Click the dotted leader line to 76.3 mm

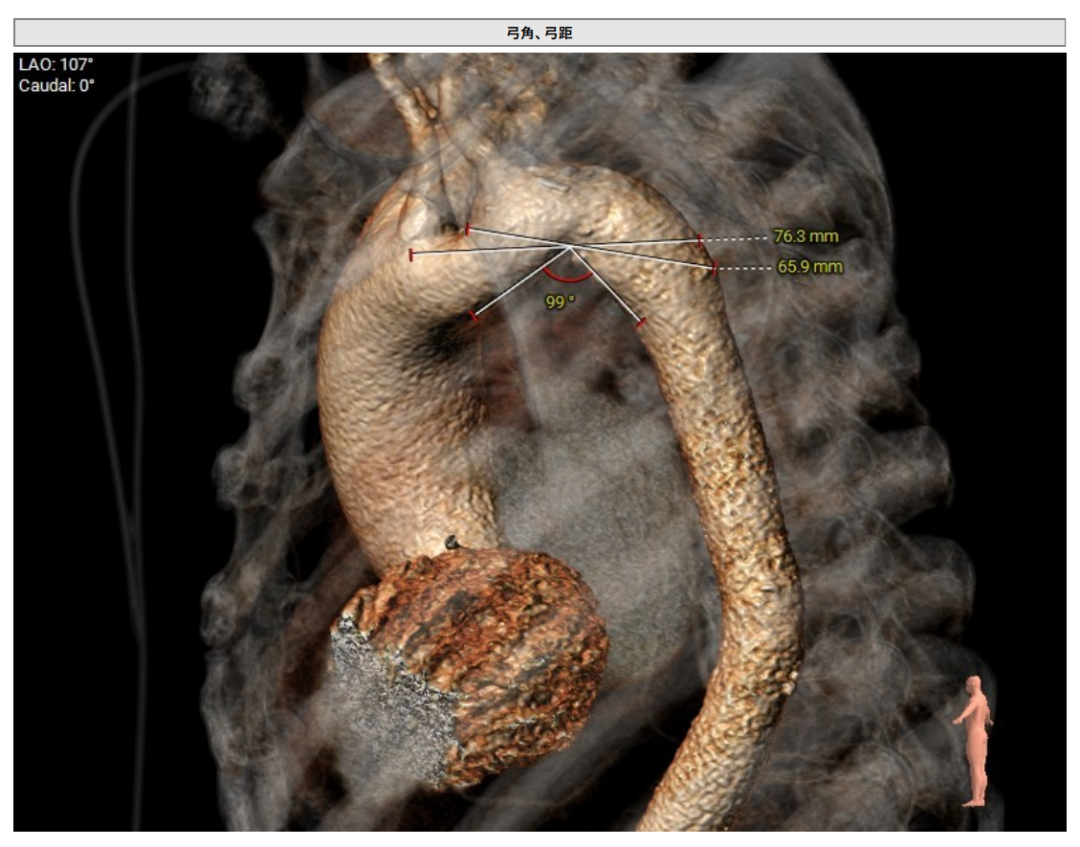(x=735, y=239)
